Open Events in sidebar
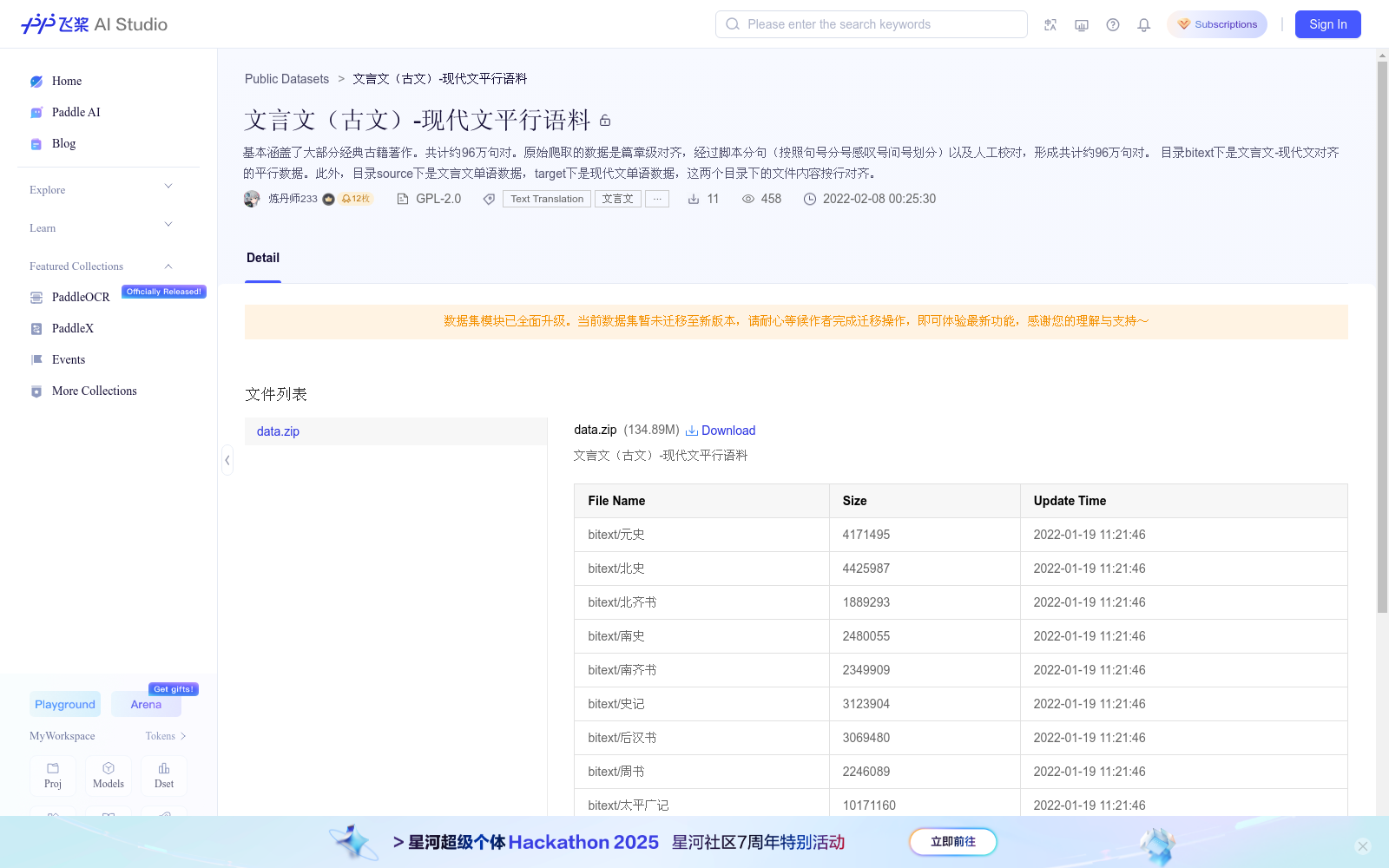Screen dimensions: 1389x868 (x=69, y=359)
